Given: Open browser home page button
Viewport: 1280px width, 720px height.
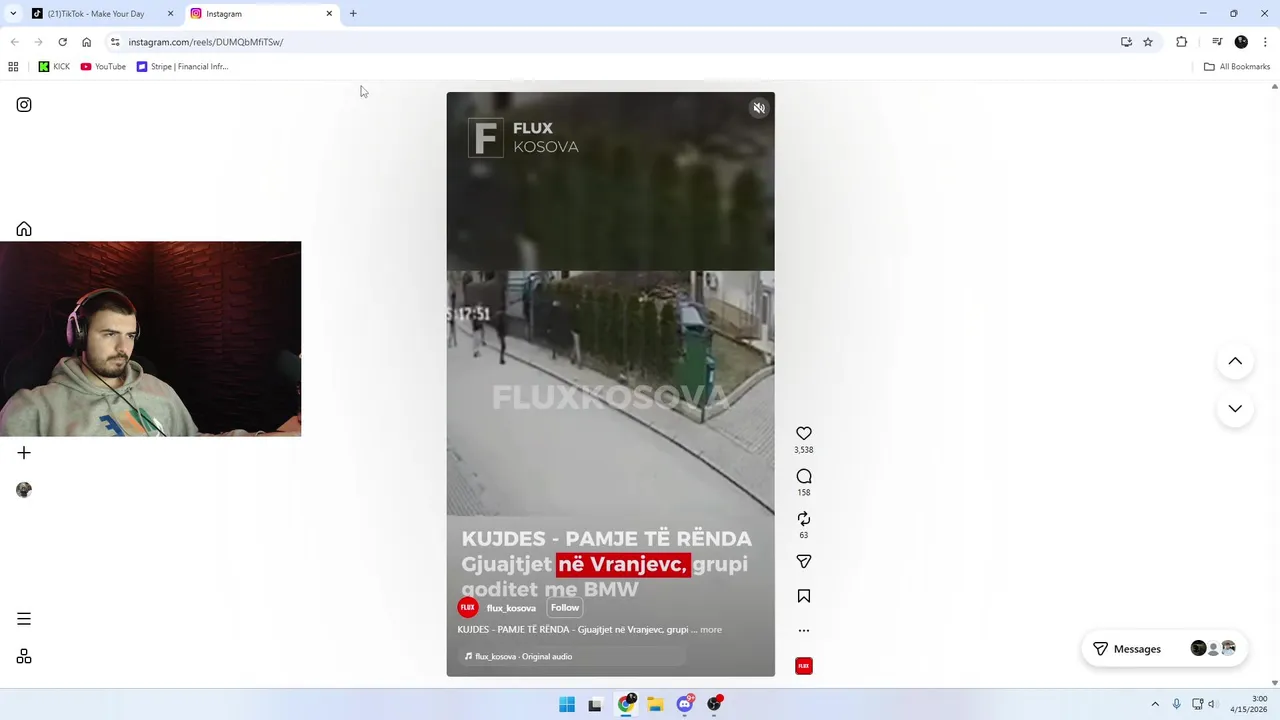Looking at the screenshot, I should pyautogui.click(x=86, y=42).
